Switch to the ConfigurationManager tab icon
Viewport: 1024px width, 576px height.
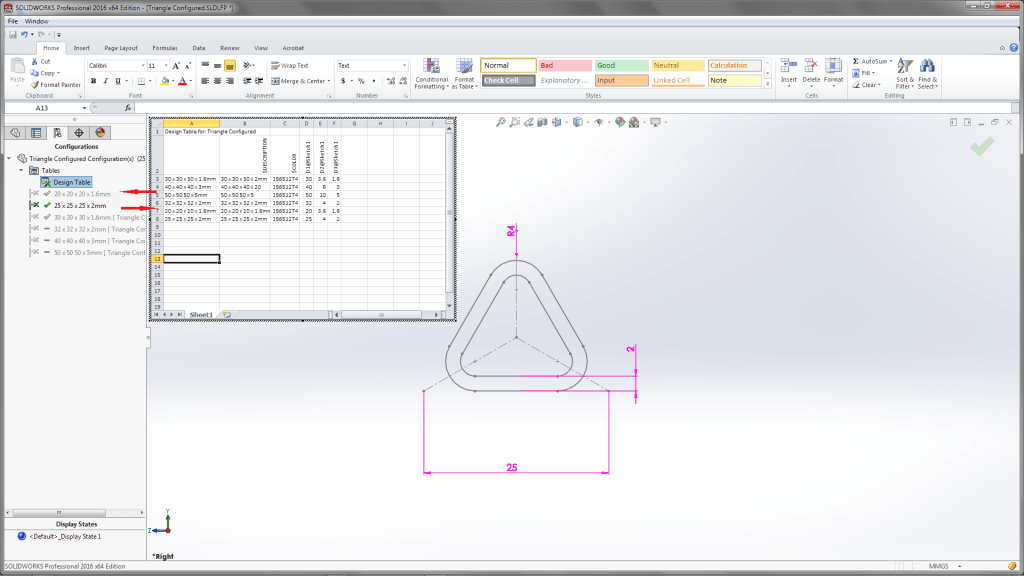57,131
